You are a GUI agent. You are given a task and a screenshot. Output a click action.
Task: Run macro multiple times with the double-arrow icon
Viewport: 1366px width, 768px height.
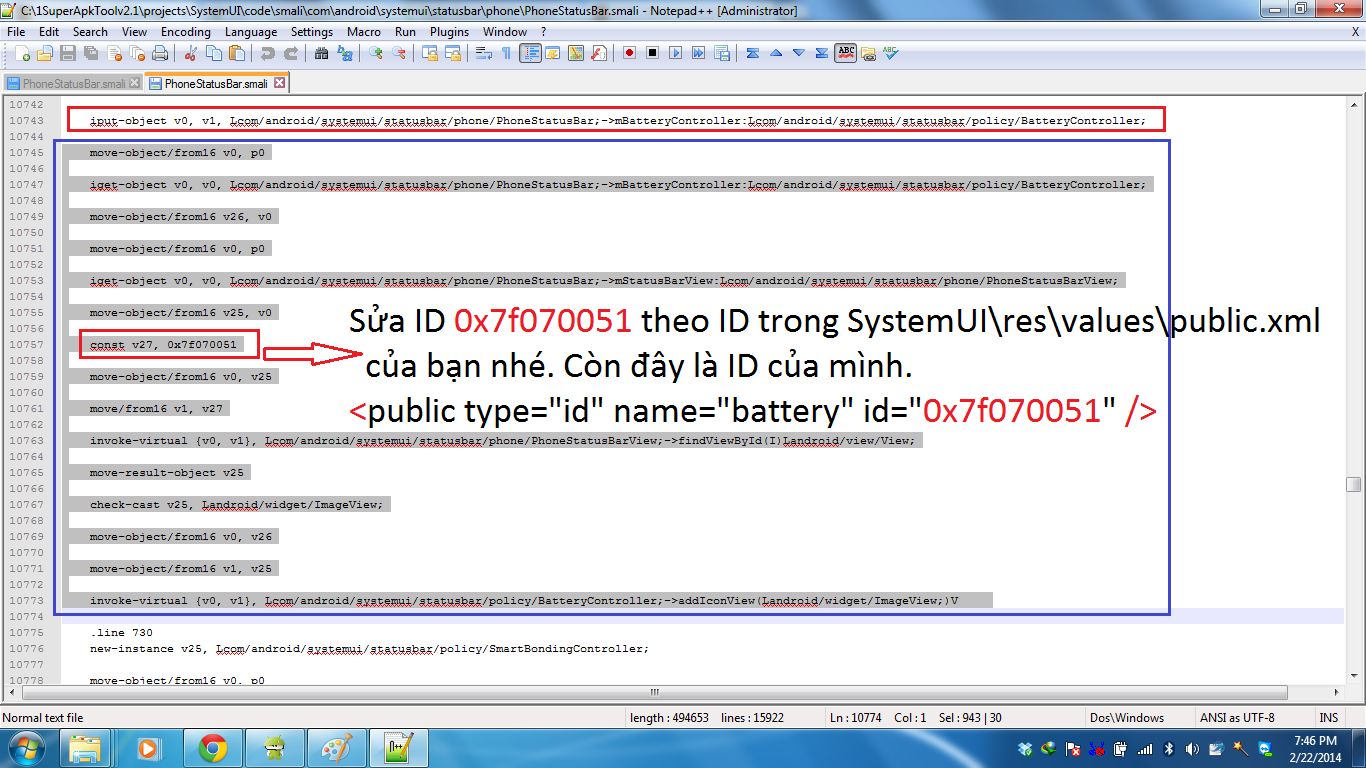tap(698, 53)
